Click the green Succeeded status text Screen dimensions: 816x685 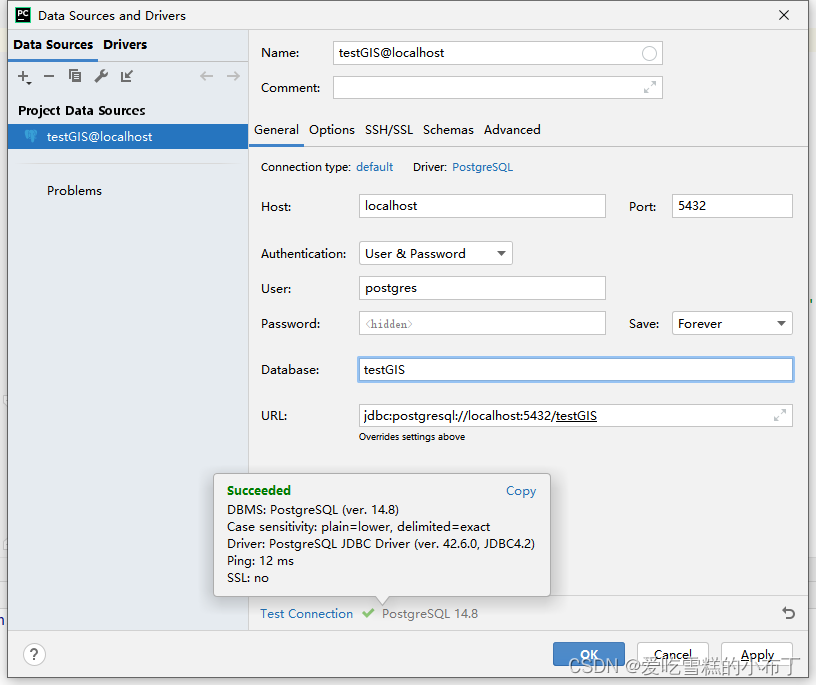[x=259, y=490]
